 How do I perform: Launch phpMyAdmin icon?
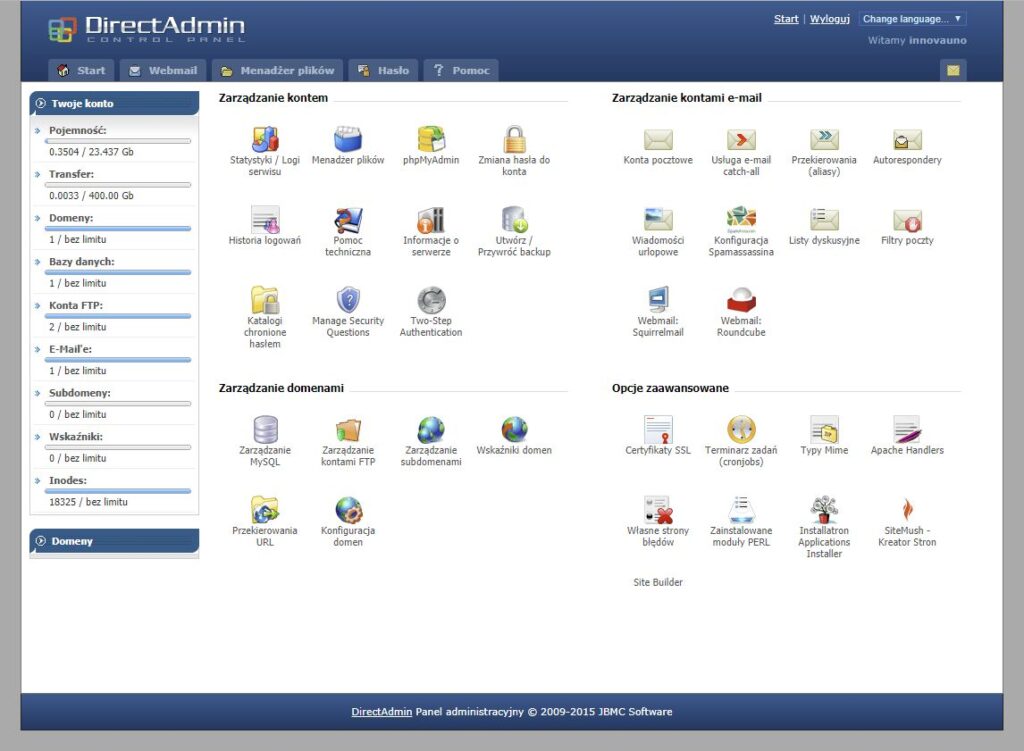click(431, 139)
